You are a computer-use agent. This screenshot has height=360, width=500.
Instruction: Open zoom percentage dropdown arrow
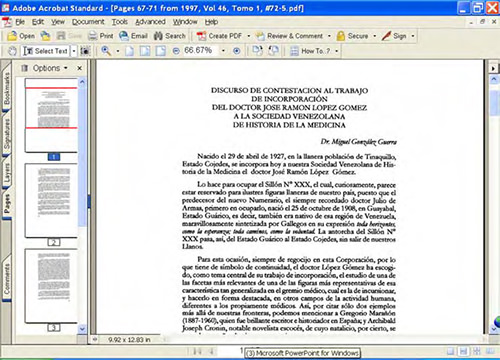pos(223,51)
